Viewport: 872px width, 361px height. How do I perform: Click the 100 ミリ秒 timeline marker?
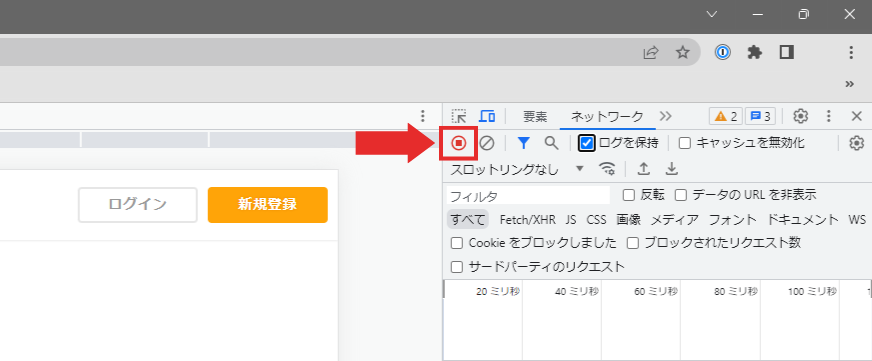coord(812,291)
